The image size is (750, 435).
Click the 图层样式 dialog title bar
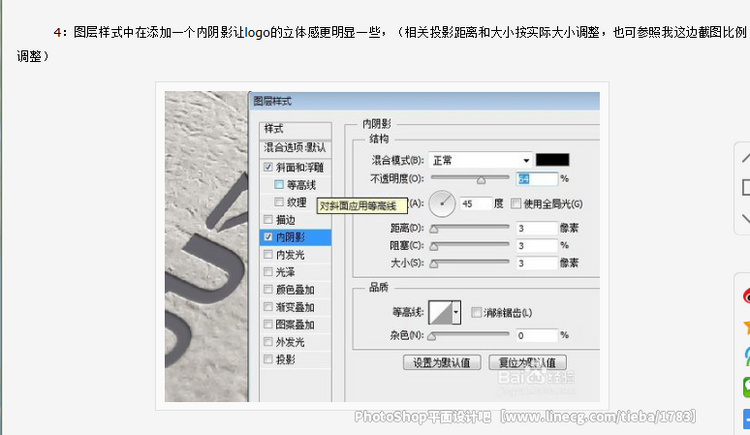point(424,101)
